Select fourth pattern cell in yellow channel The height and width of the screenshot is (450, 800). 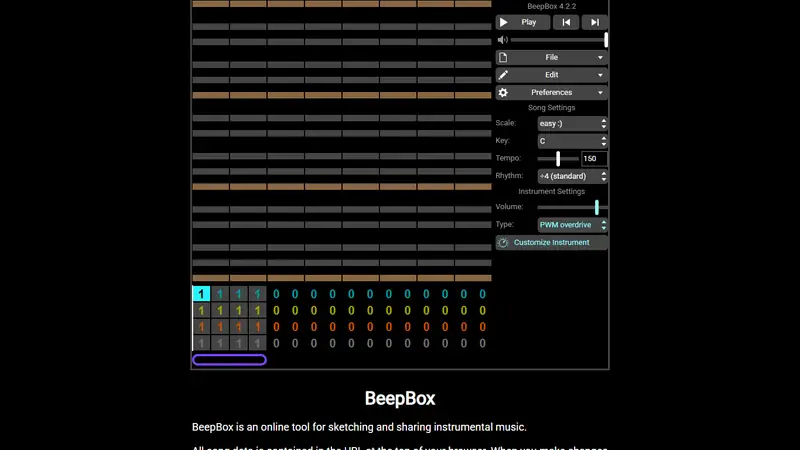click(x=257, y=310)
